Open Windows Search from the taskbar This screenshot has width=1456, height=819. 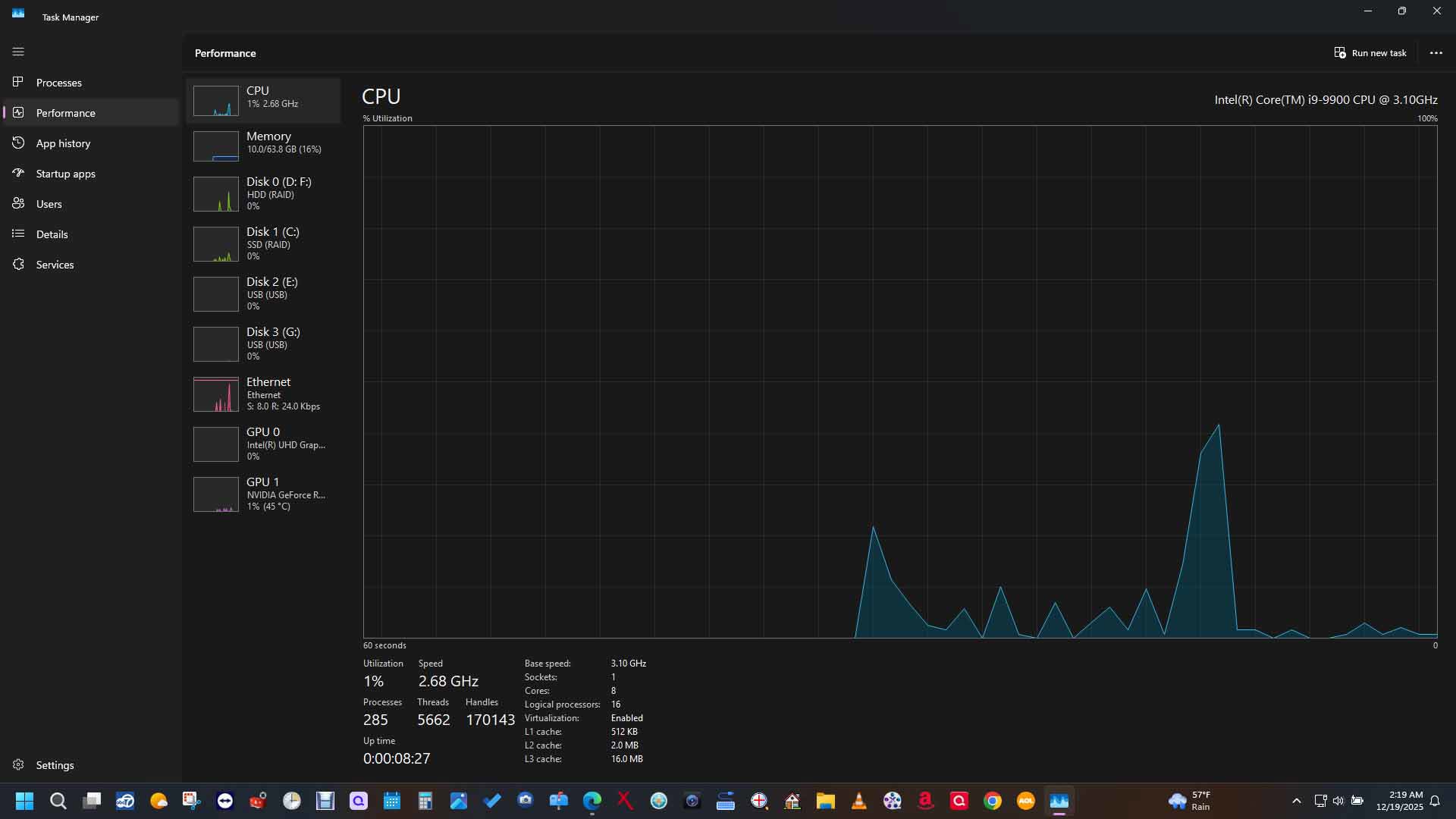tap(58, 801)
